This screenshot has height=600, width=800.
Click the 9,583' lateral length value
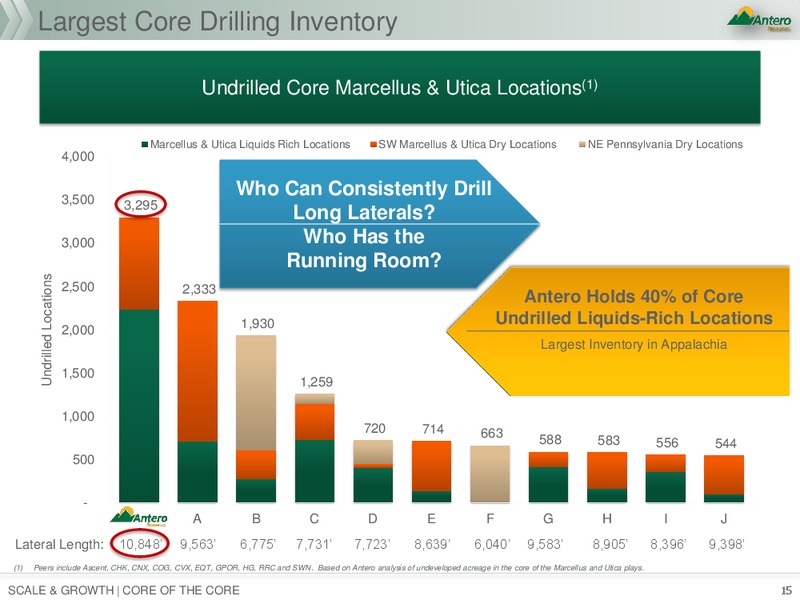[x=545, y=544]
